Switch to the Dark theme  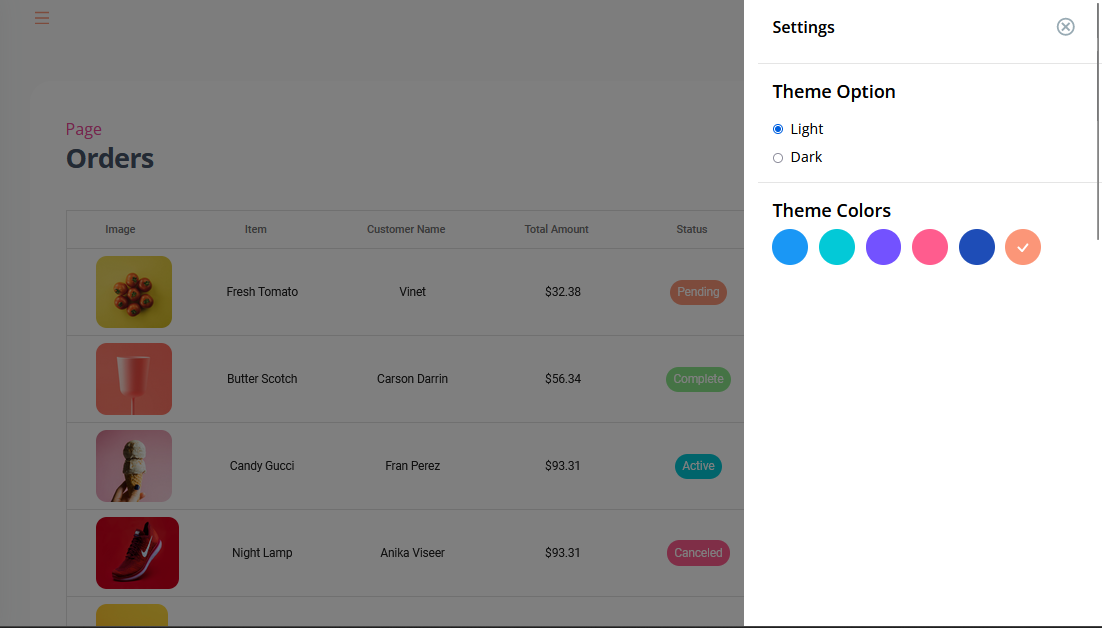[x=778, y=157]
